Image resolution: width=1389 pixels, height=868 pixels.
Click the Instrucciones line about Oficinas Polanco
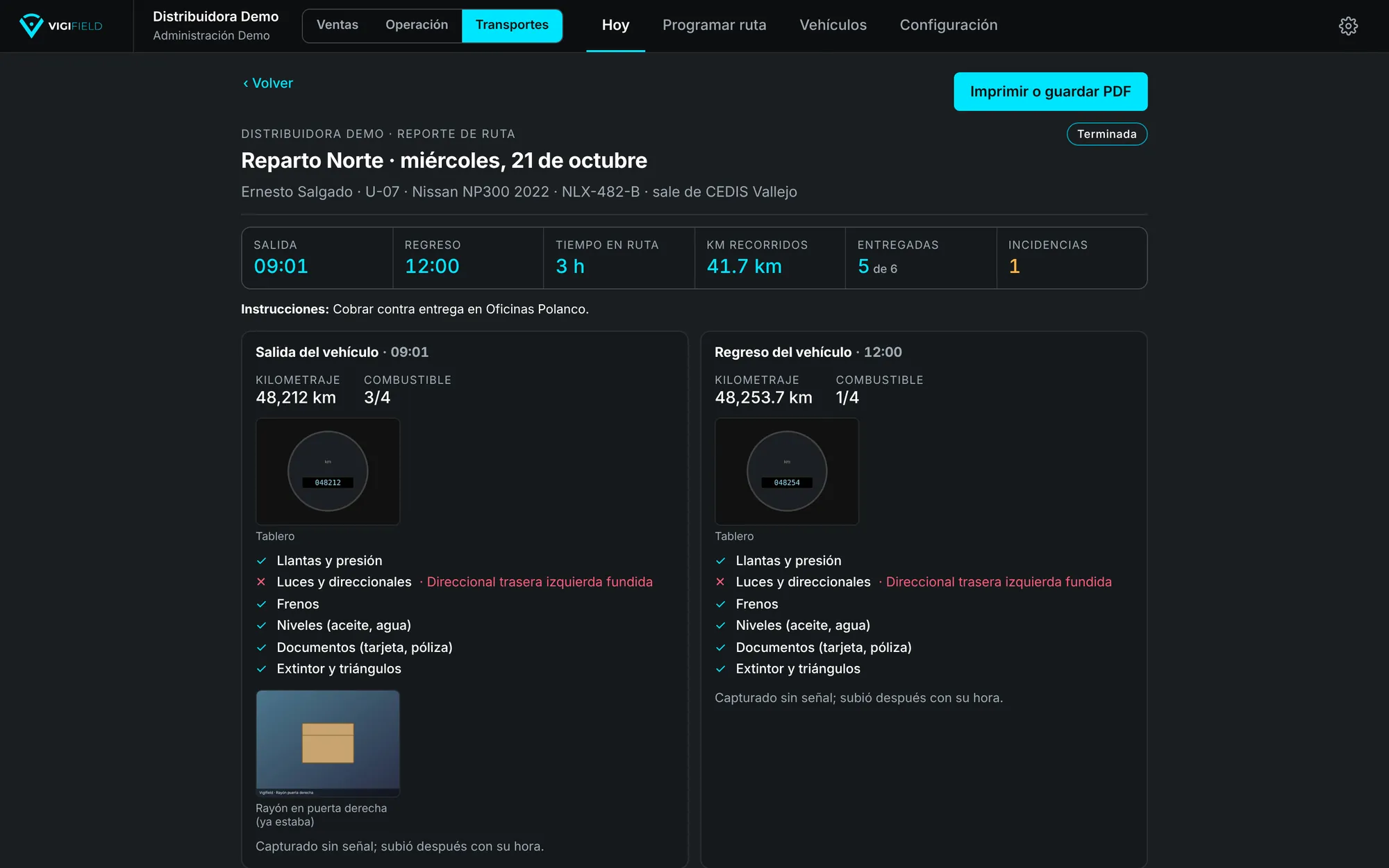point(415,309)
